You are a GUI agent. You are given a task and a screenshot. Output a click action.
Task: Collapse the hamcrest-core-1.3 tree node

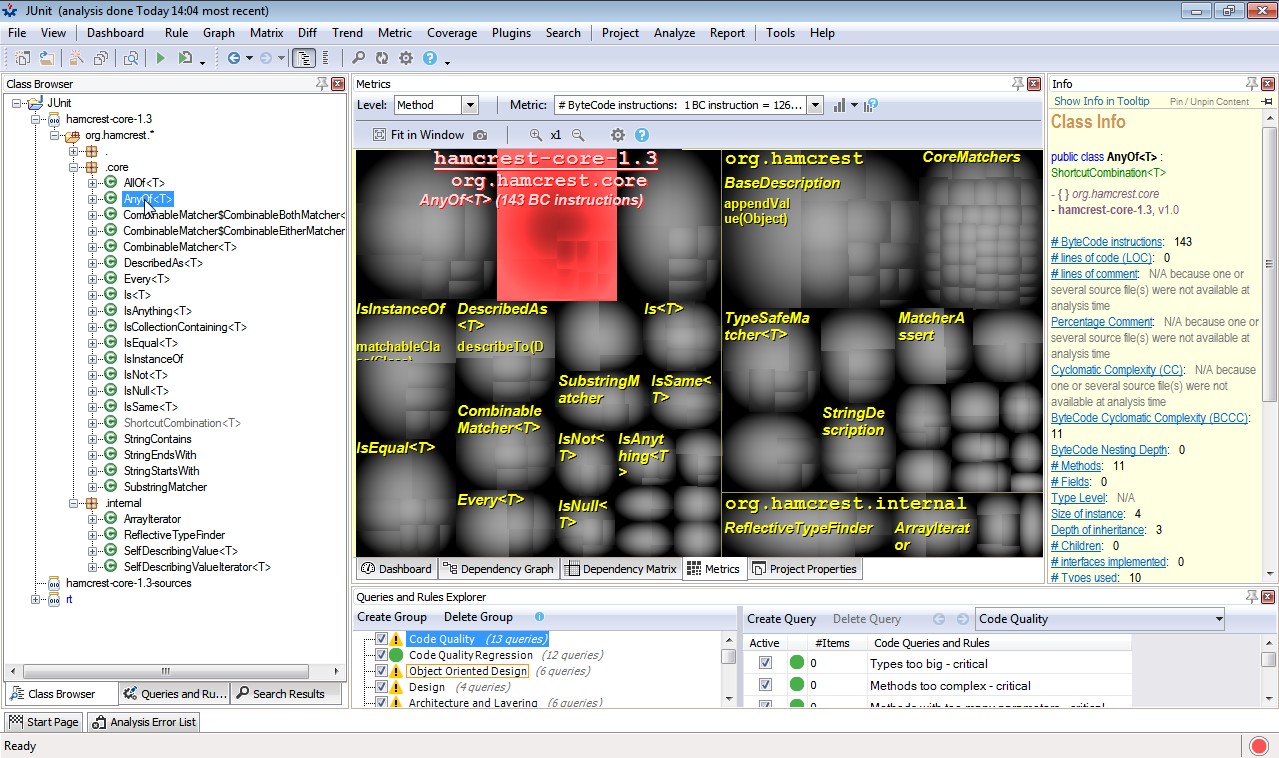click(x=36, y=119)
